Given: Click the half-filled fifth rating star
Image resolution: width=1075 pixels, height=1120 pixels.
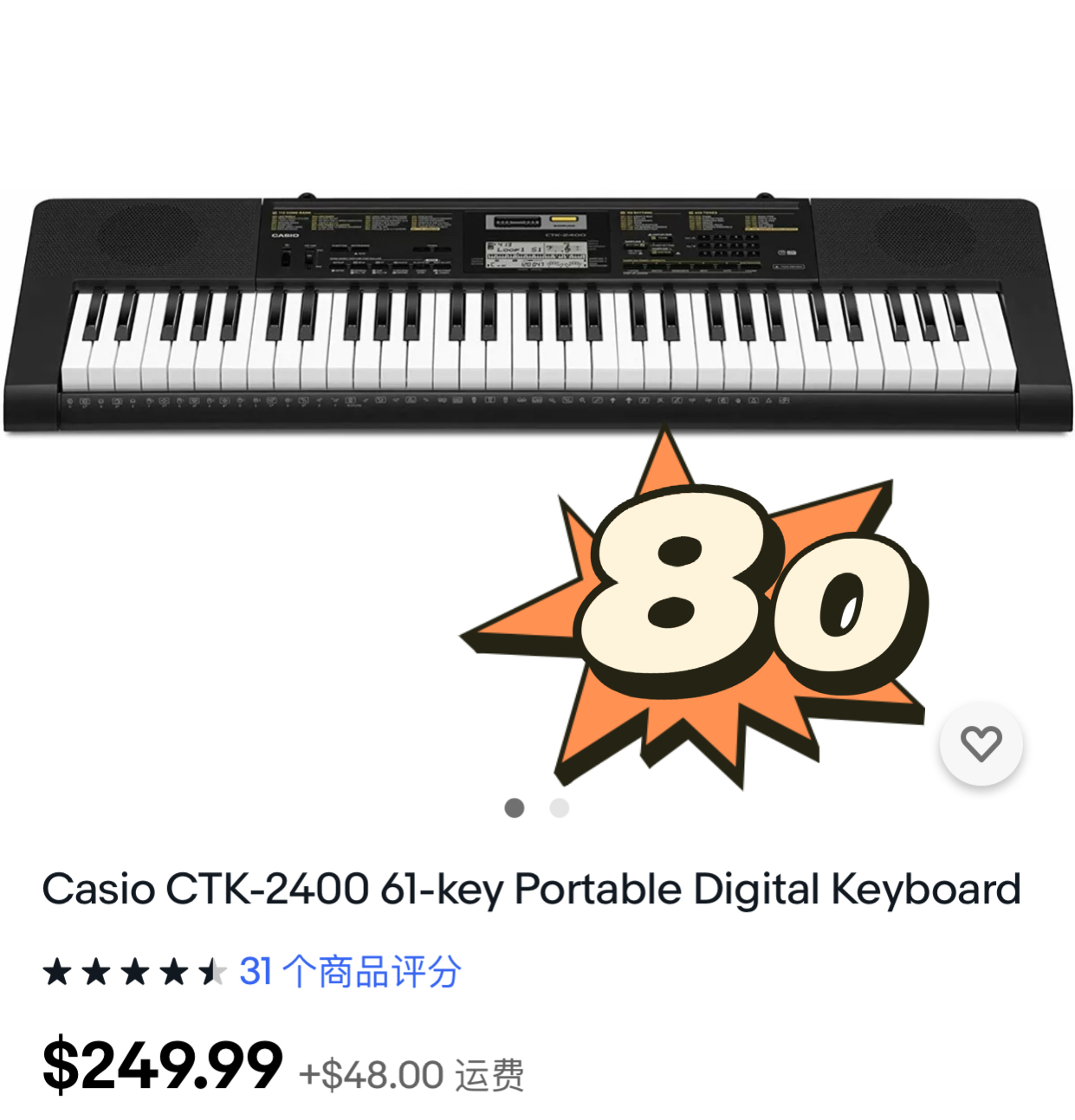Looking at the screenshot, I should [x=213, y=972].
